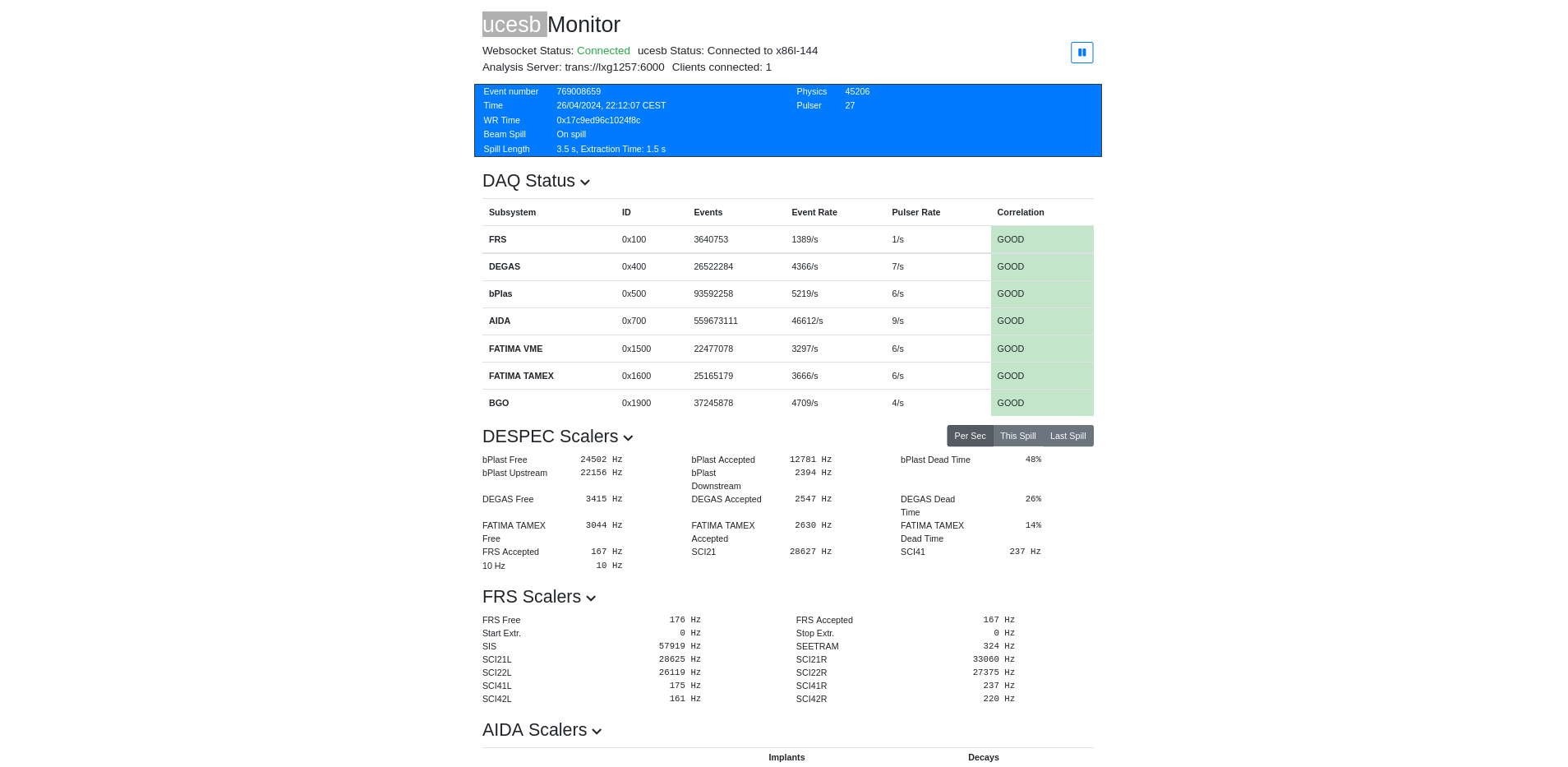The height and width of the screenshot is (767, 1568).
Task: Click the ucesb Monitor page title
Action: 551,25
